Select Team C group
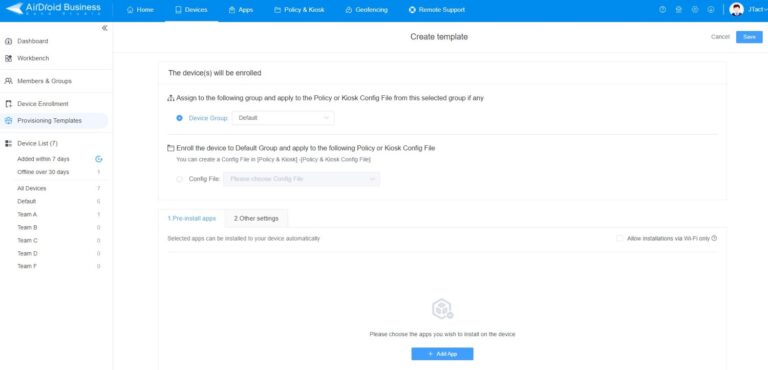Image resolution: width=768 pixels, height=370 pixels. click(x=27, y=241)
